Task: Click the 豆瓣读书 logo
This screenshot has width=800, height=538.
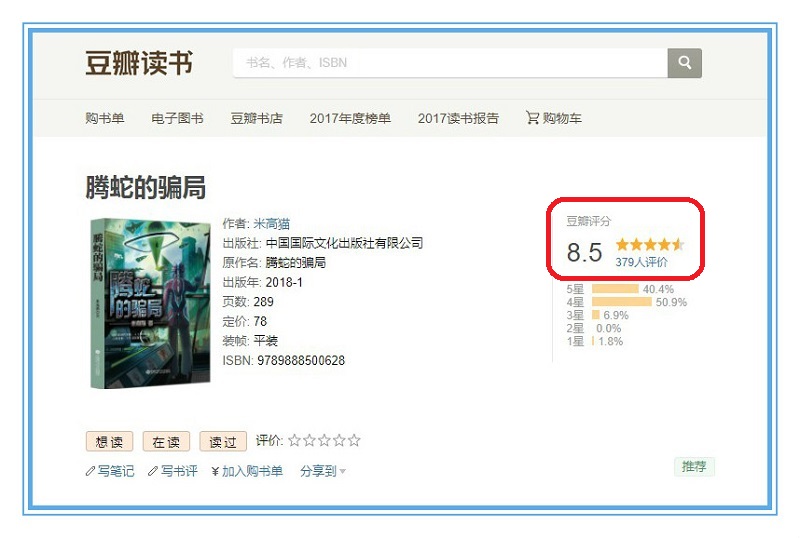Action: (x=139, y=63)
